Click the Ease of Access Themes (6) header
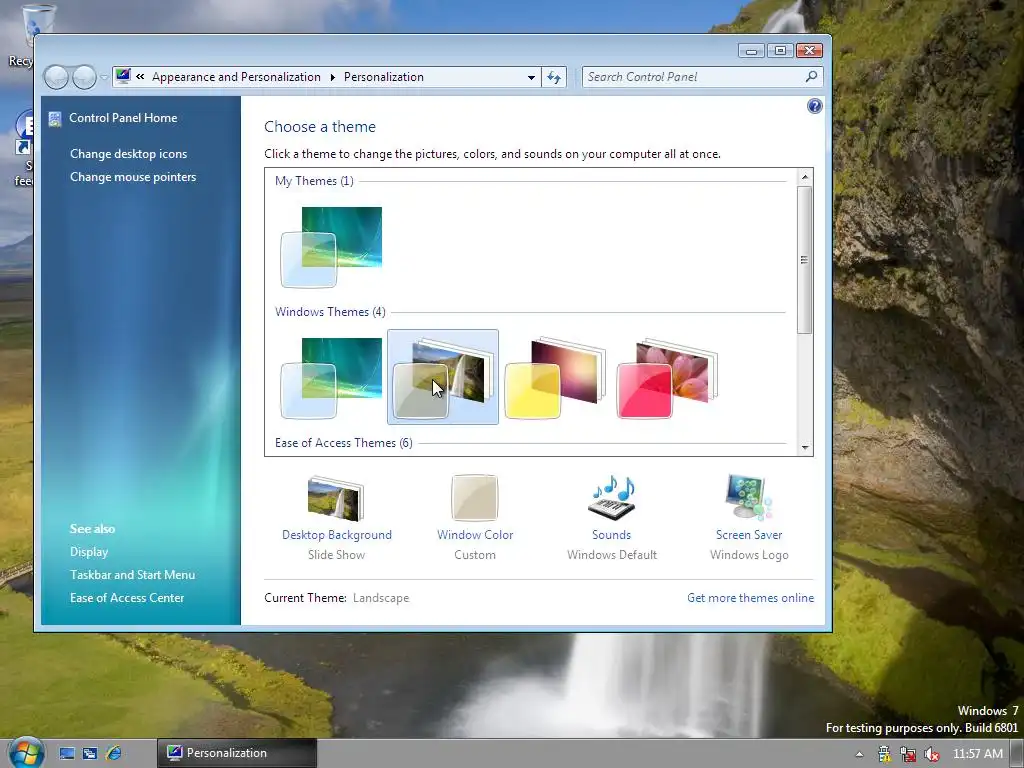Screen dimensions: 1024x768 coord(344,443)
